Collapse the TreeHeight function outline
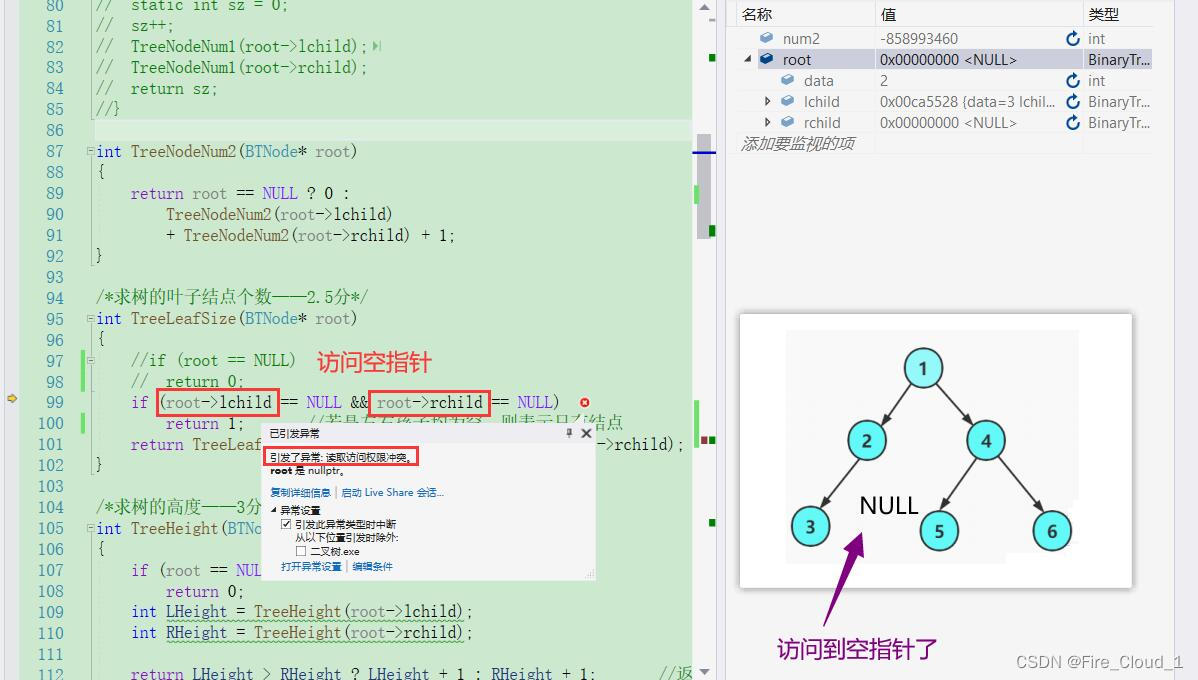Screen dimensions: 1198x680 (90, 528)
